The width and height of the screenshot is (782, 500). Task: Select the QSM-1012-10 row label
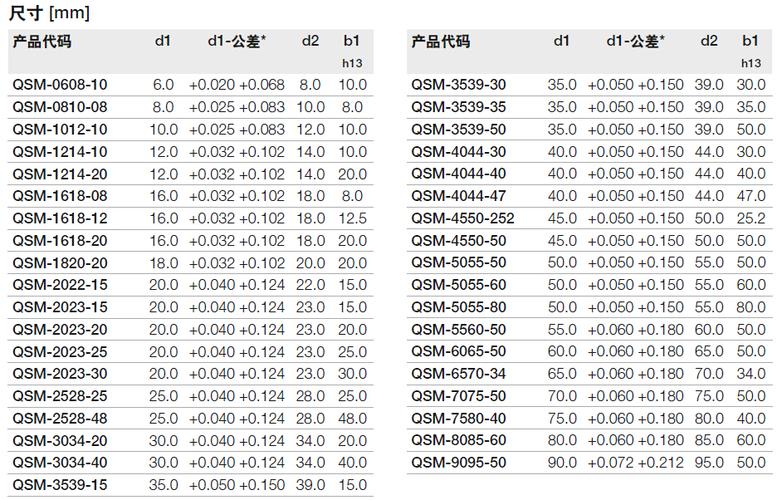point(60,130)
